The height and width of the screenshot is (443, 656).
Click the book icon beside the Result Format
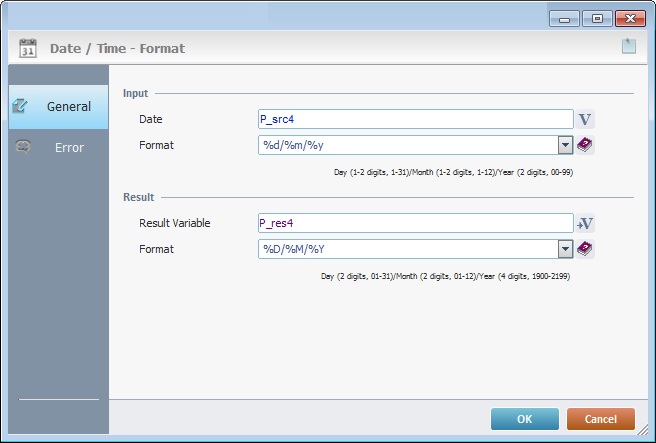tap(586, 249)
